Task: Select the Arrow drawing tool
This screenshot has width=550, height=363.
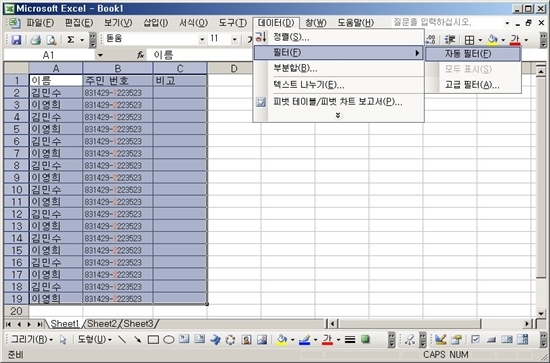Action: pos(138,340)
